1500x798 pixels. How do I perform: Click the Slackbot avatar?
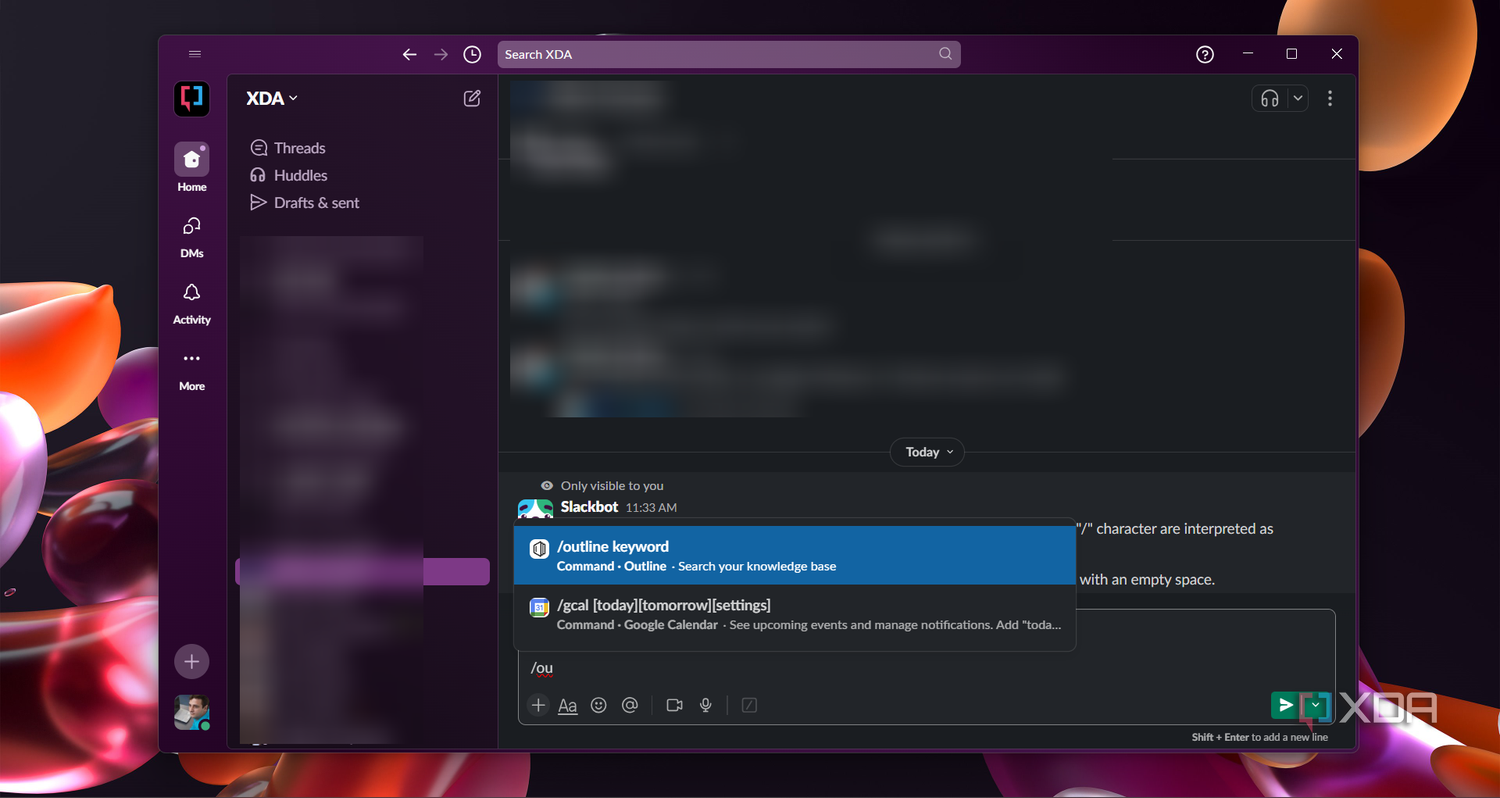pos(535,509)
